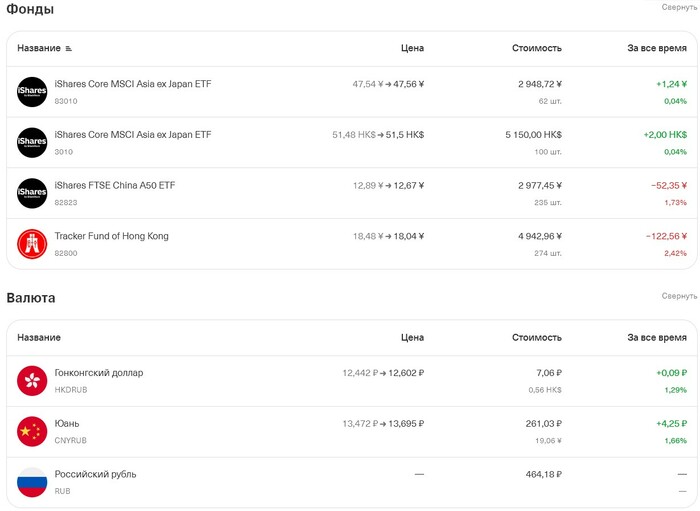Click За все время header in Фонды
The width and height of the screenshot is (700, 511).
coord(657,48)
